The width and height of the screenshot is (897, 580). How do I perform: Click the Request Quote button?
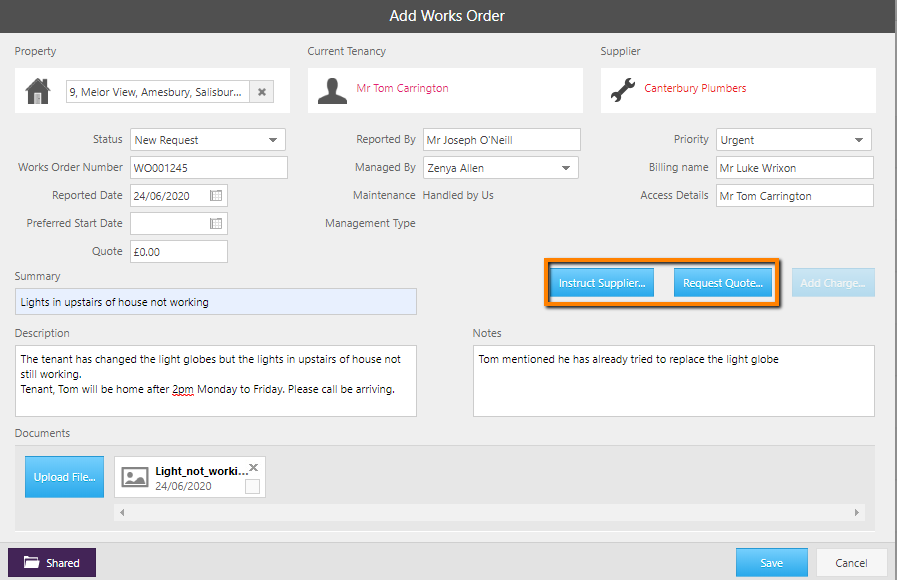click(x=723, y=283)
